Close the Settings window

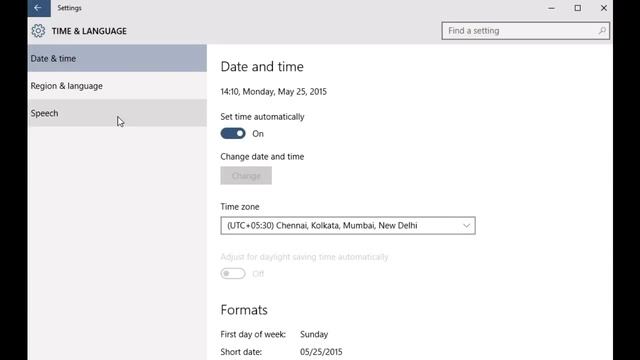604,8
